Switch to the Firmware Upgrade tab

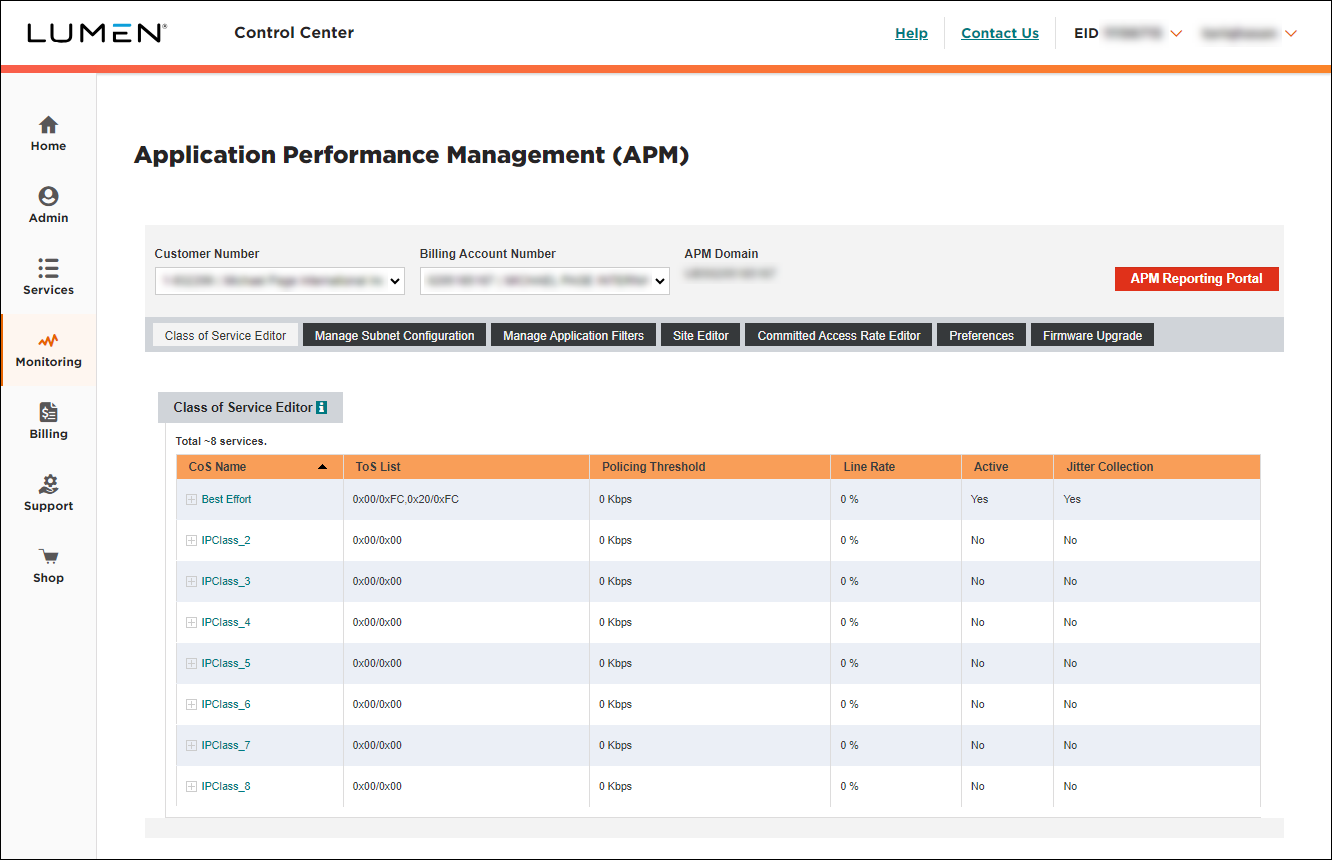point(1092,335)
